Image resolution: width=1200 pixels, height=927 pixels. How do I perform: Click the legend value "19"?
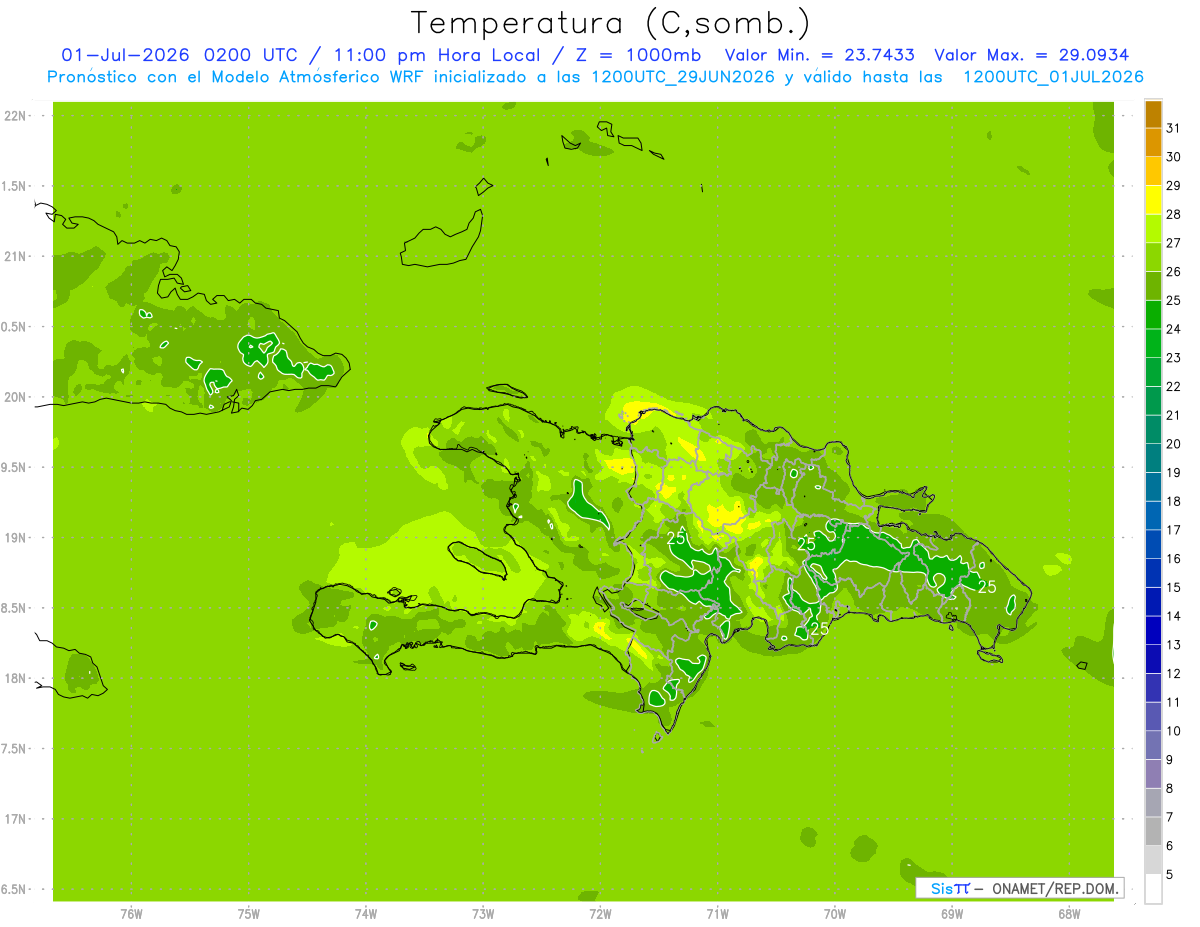coord(1174,472)
